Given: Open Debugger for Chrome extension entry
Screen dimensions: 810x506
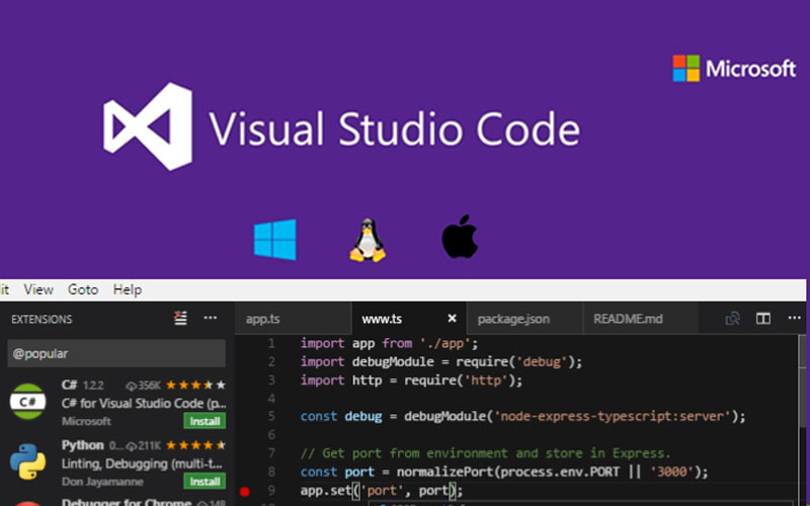Looking at the screenshot, I should pos(127,502).
